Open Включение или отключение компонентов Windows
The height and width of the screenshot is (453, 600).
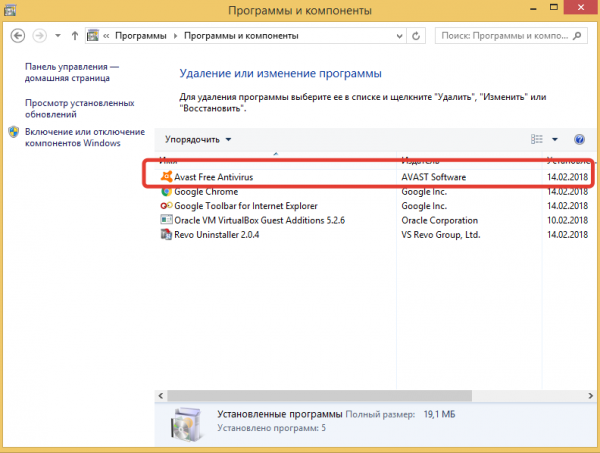[x=85, y=137]
